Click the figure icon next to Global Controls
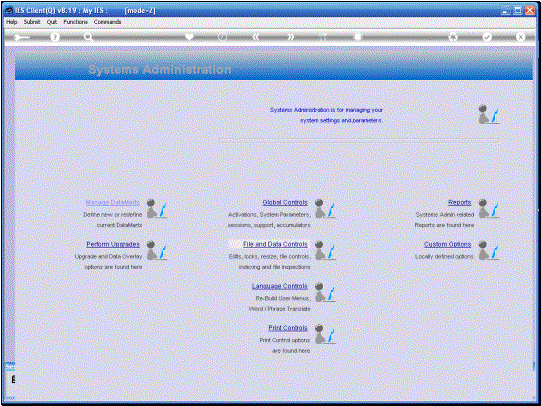 click(x=325, y=208)
